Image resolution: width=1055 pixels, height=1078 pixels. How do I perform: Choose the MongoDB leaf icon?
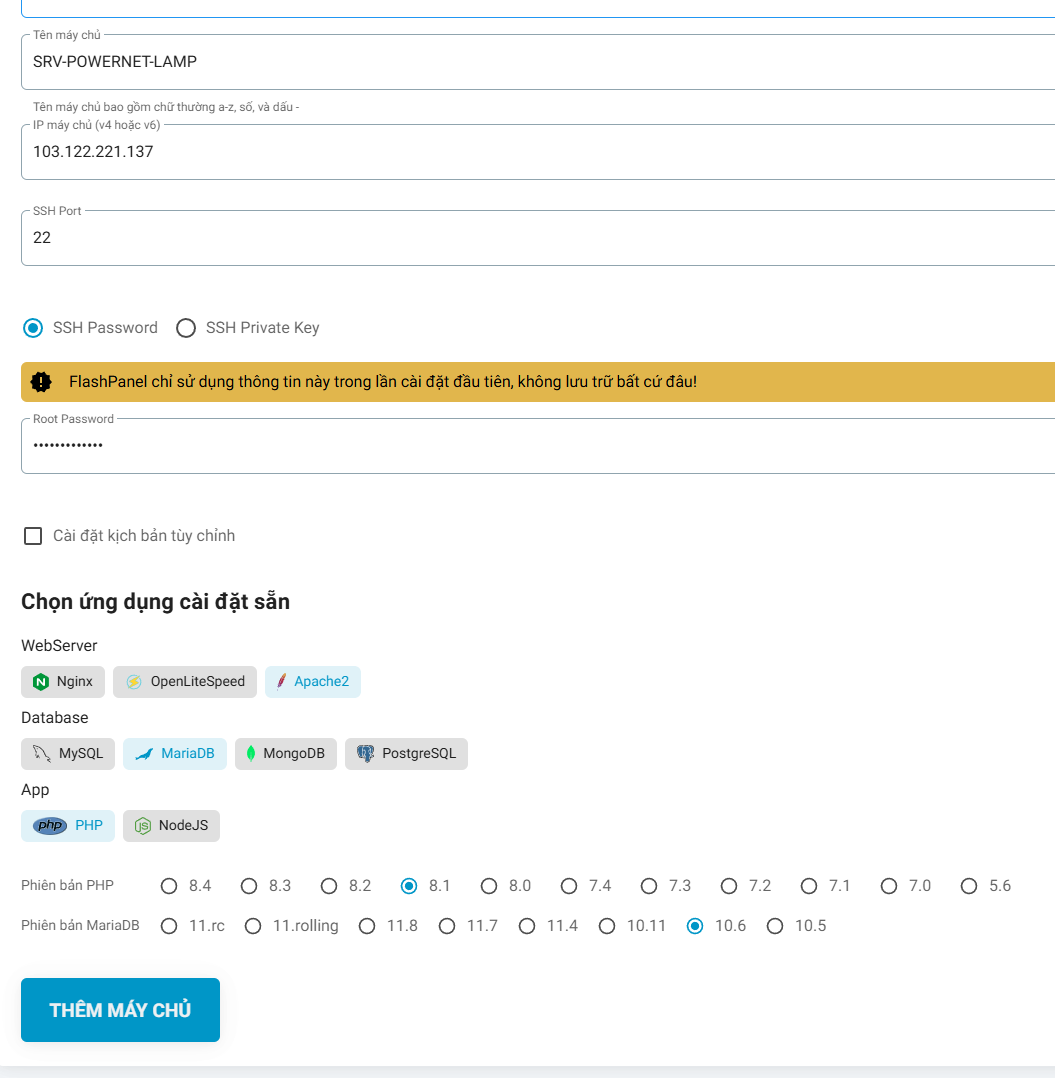click(x=251, y=754)
